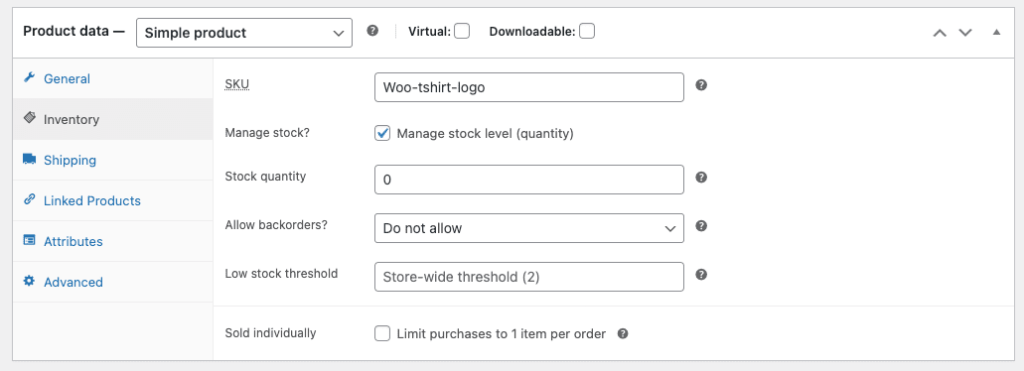Click the gear icon beside Advanced

[29, 281]
